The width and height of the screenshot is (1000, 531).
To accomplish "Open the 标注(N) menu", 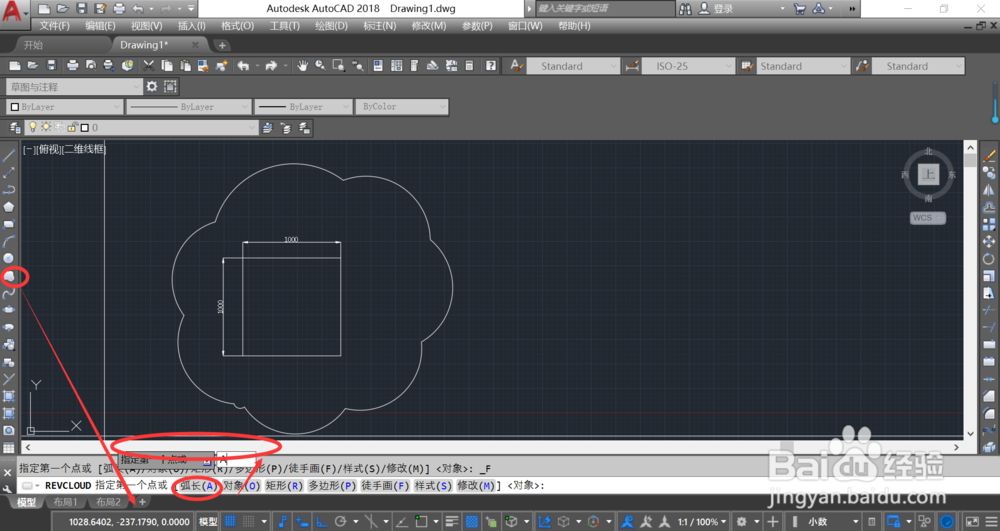I will tap(379, 25).
